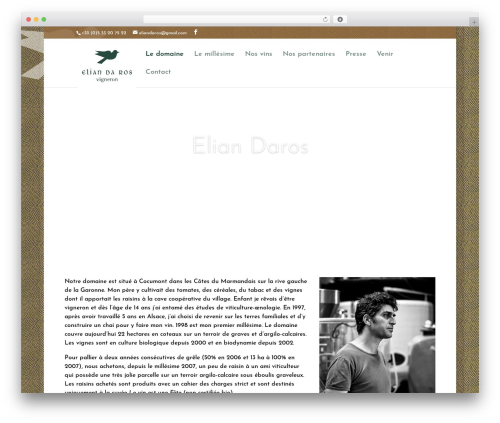Open the Nos partenaires page

click(x=309, y=54)
